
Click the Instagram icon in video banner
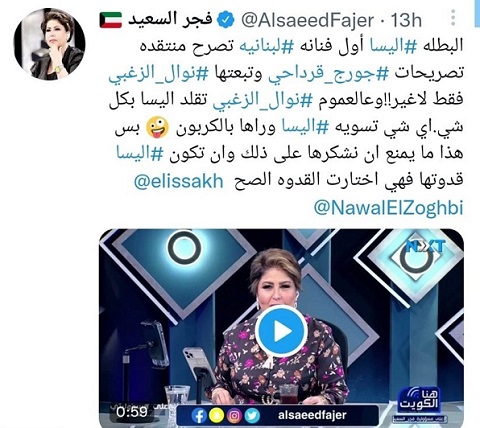(x=234, y=416)
